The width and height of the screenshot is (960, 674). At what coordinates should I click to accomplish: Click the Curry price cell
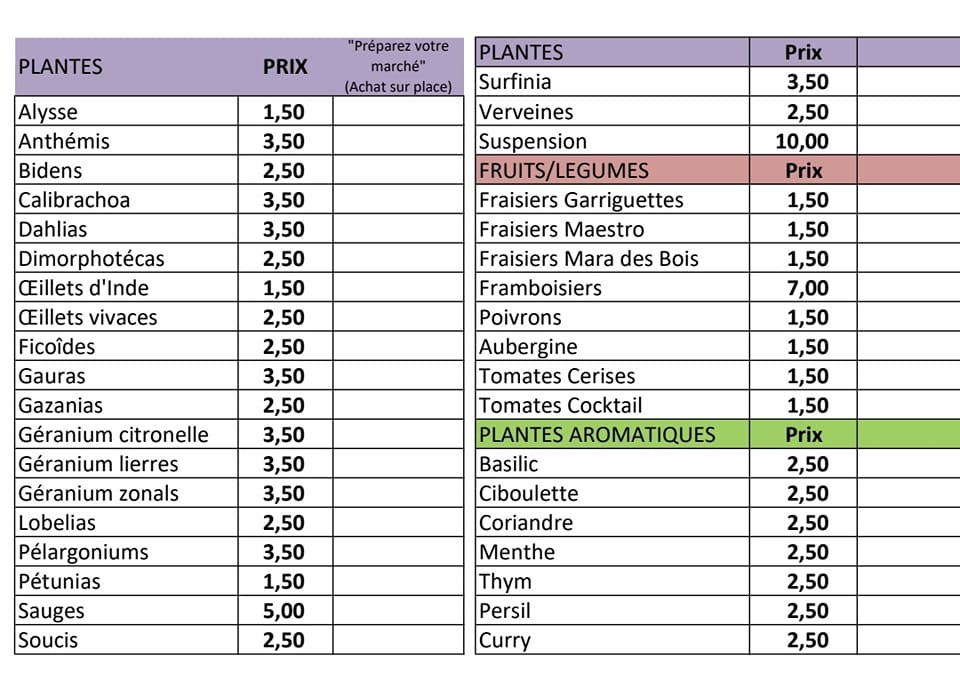(x=803, y=640)
